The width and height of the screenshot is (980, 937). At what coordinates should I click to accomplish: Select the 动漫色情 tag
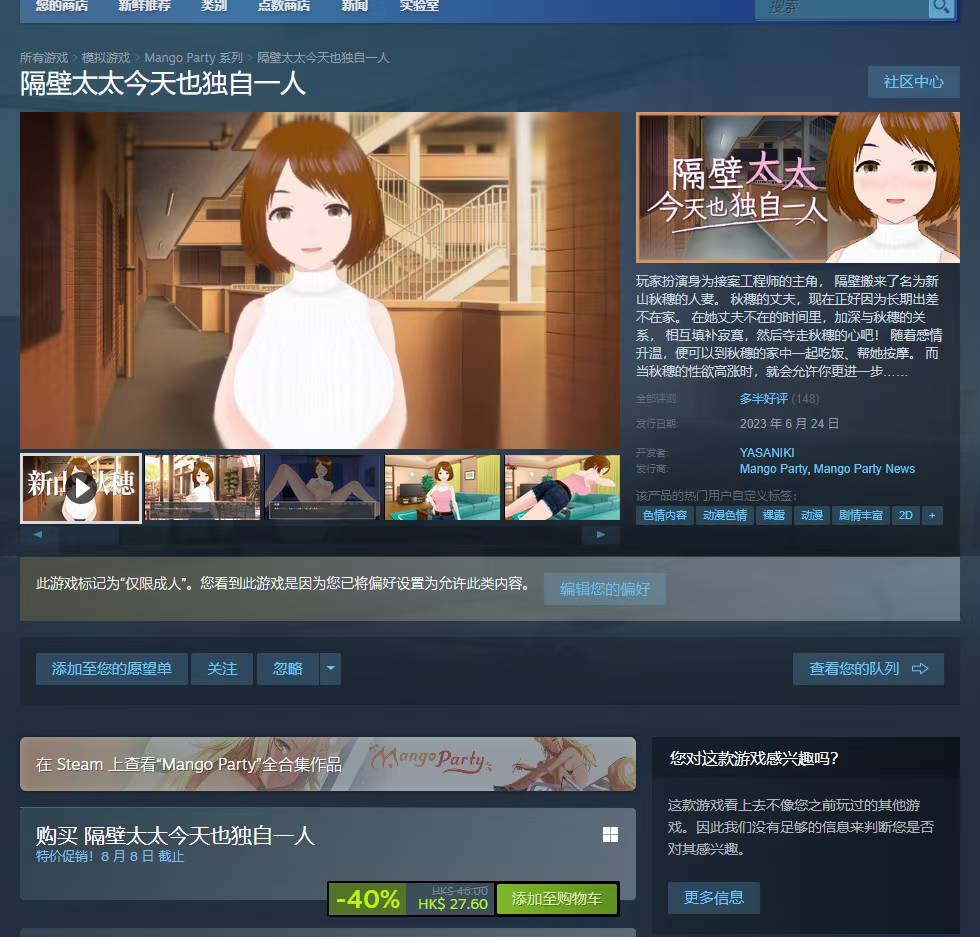click(724, 516)
